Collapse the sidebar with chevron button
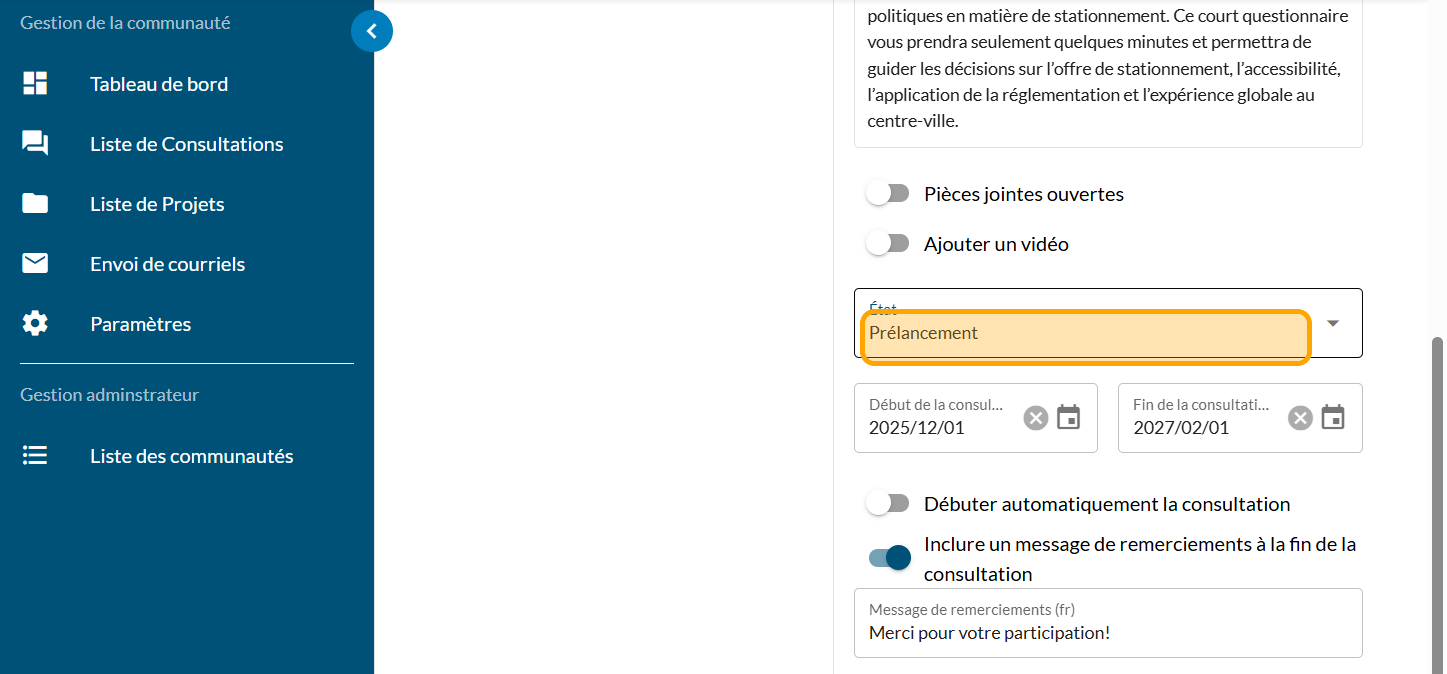Screen dimensions: 1447x674 (372, 32)
